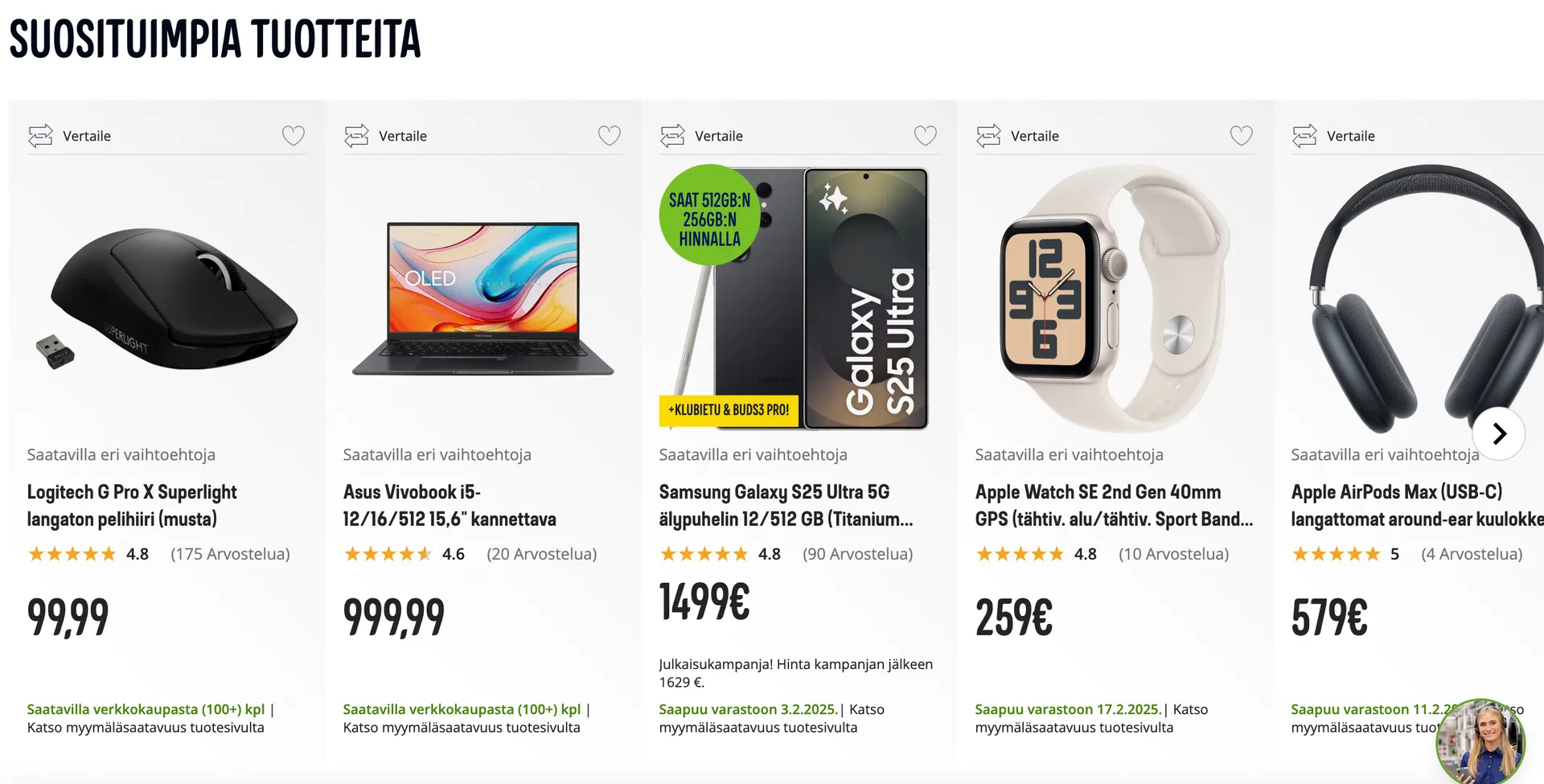Click the compare arrows icon on Asus Vivobook card

pos(356,136)
